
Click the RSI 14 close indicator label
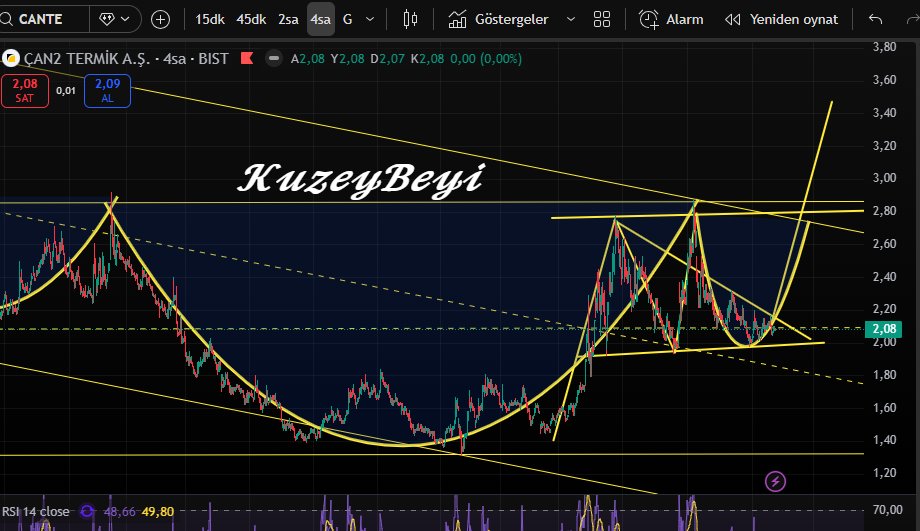click(x=36, y=512)
